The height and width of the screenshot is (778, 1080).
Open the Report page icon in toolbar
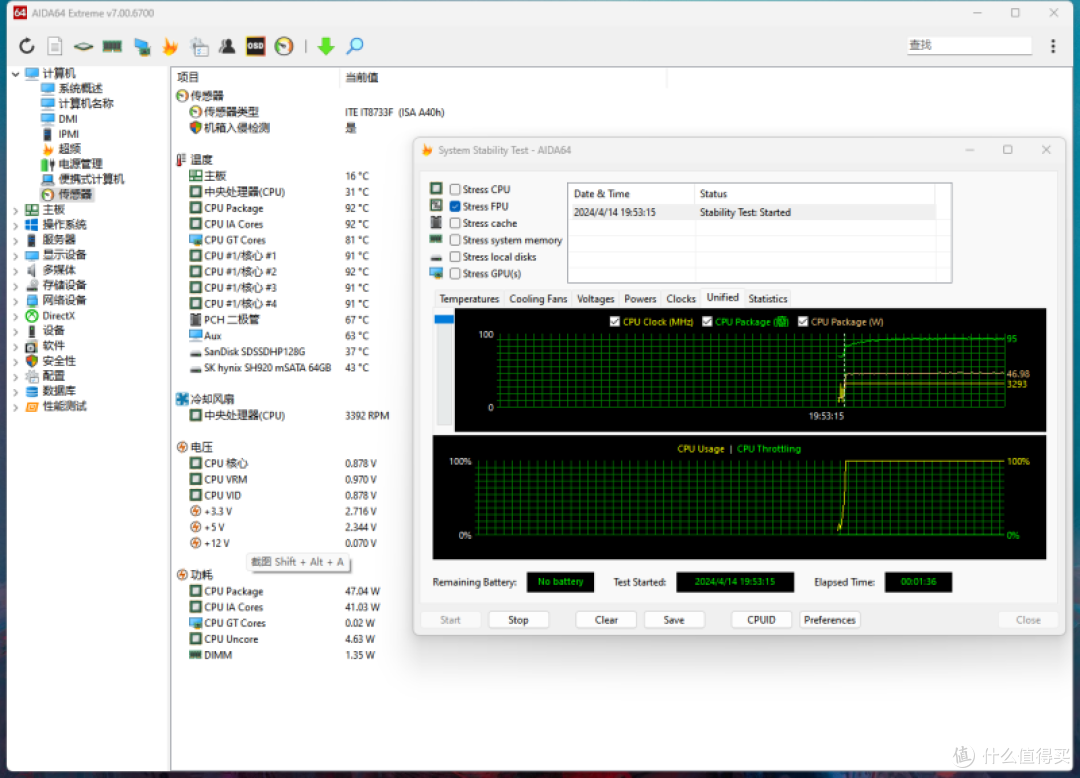[54, 46]
